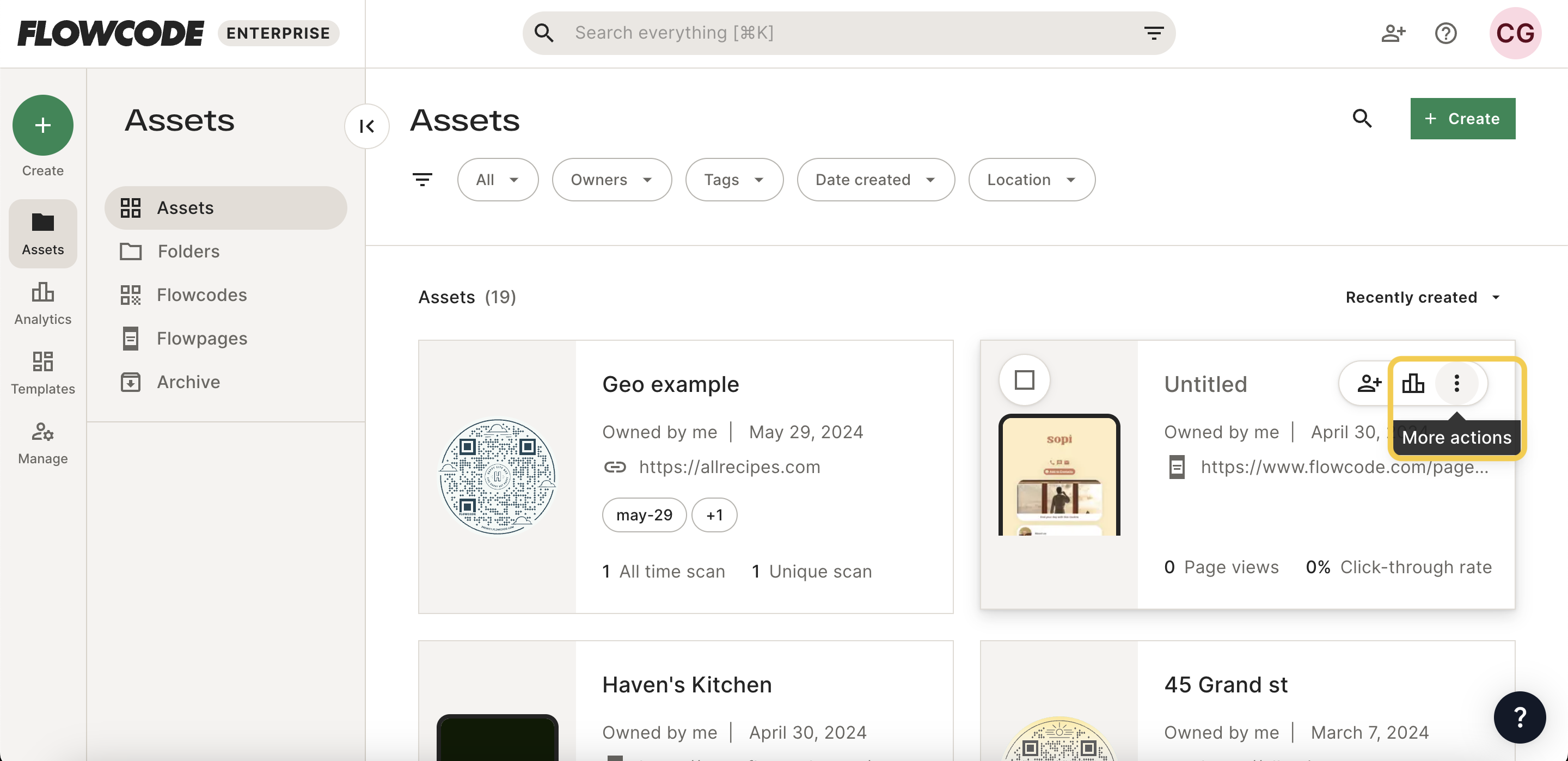Screen dimensions: 1568x761
Task: Open the filter list icon beside the All filter
Action: [422, 180]
